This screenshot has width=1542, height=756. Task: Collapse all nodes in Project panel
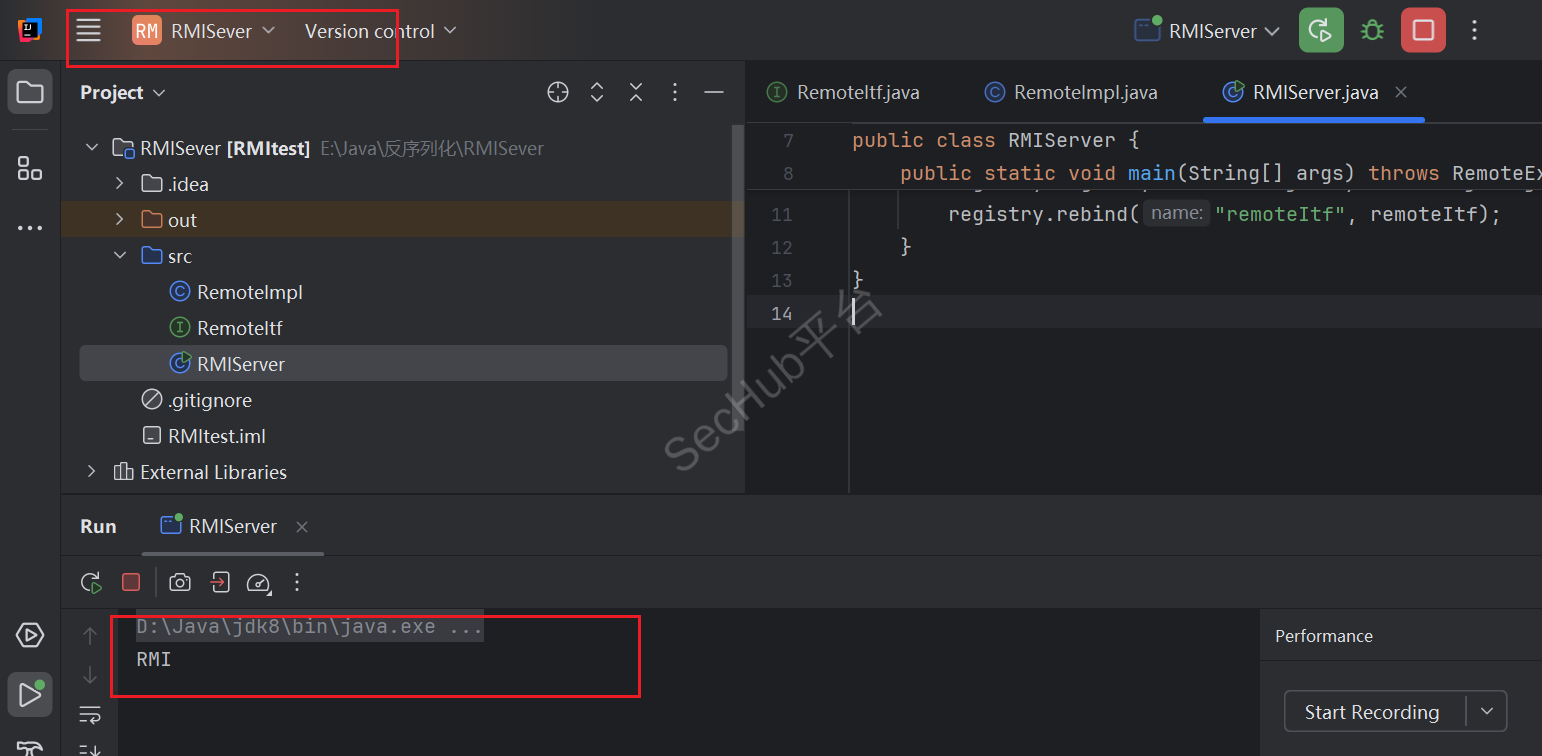(x=636, y=93)
